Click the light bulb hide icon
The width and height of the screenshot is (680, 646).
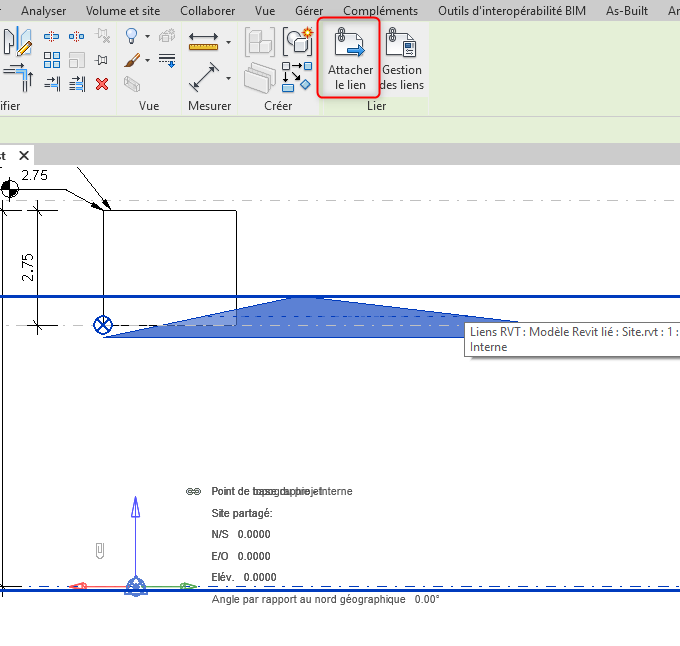131,36
